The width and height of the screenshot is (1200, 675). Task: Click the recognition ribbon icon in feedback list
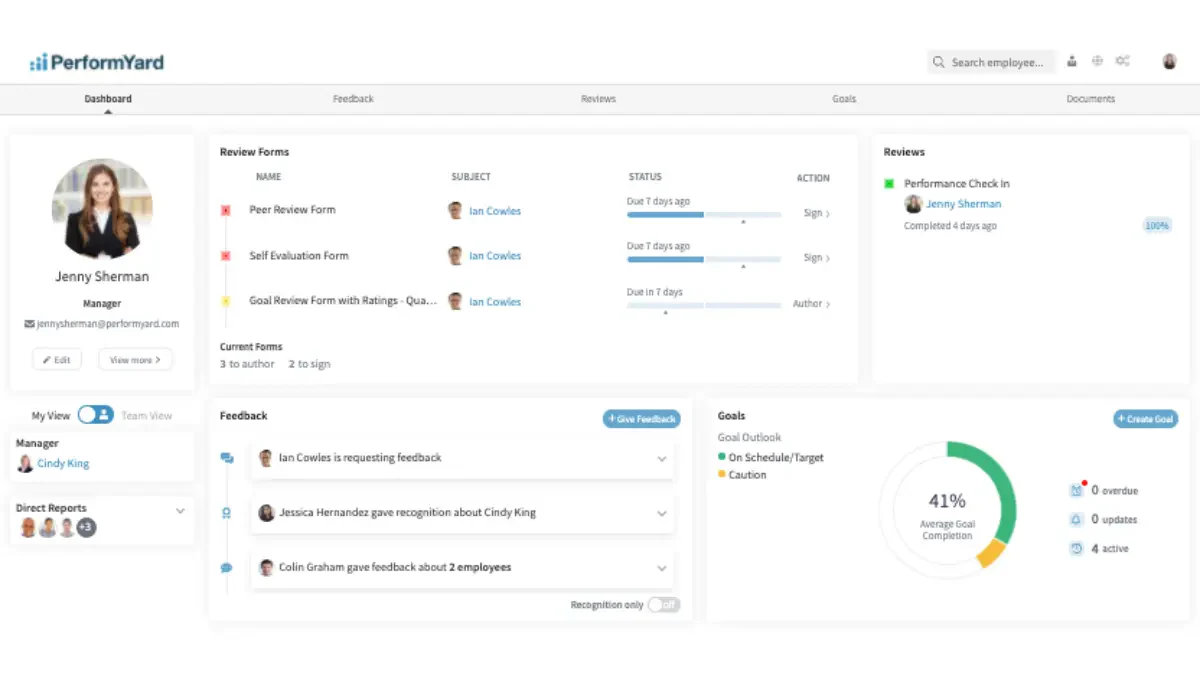(x=227, y=513)
